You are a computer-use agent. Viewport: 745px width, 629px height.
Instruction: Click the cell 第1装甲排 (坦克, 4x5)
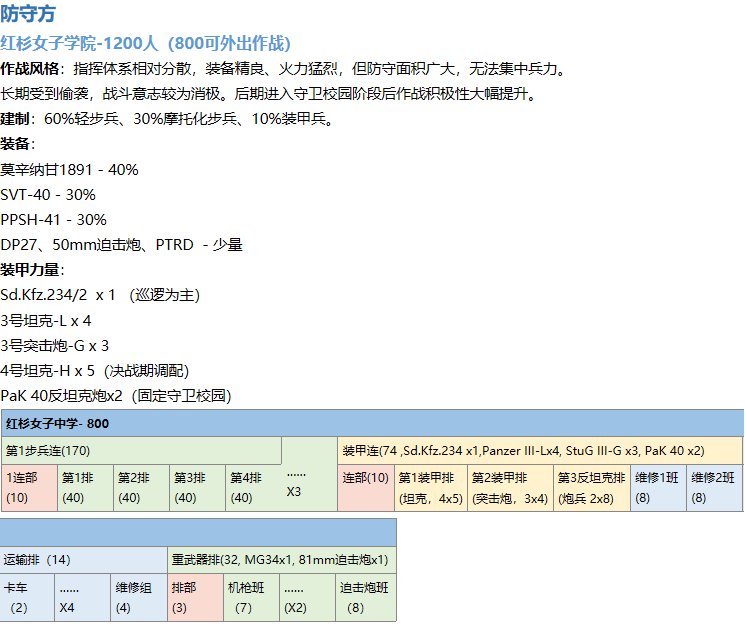431,488
